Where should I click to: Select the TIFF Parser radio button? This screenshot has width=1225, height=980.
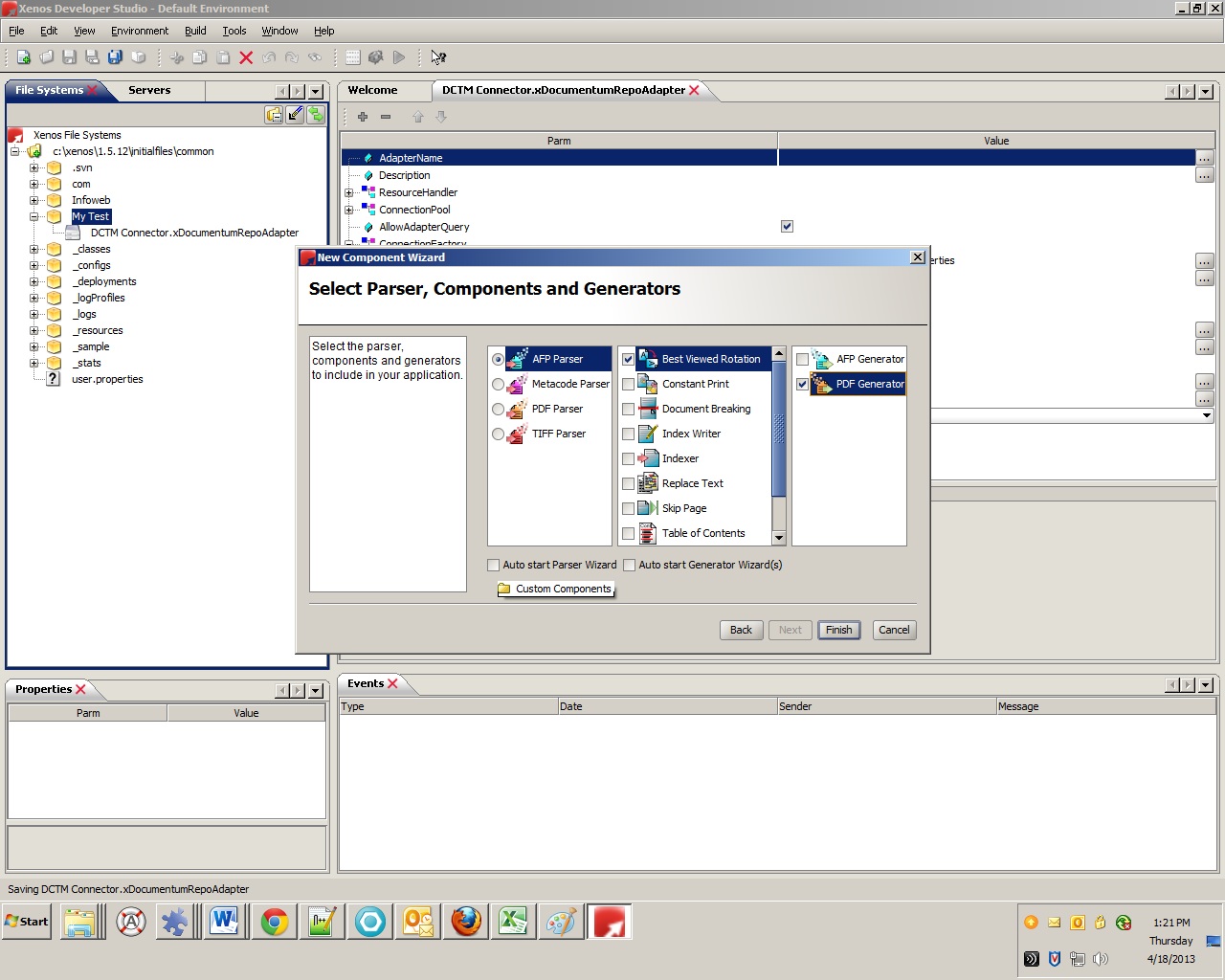coord(498,434)
